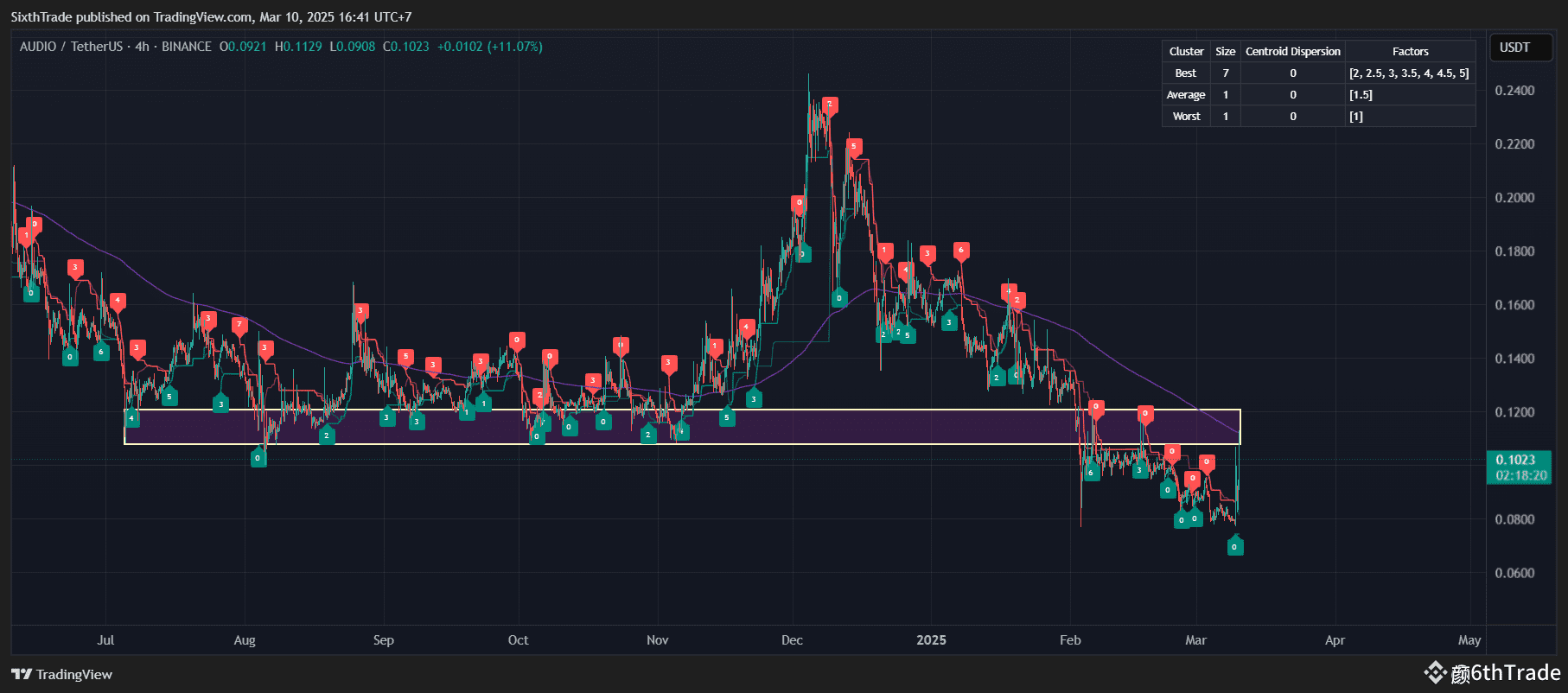Click the Factors column header

point(1410,51)
